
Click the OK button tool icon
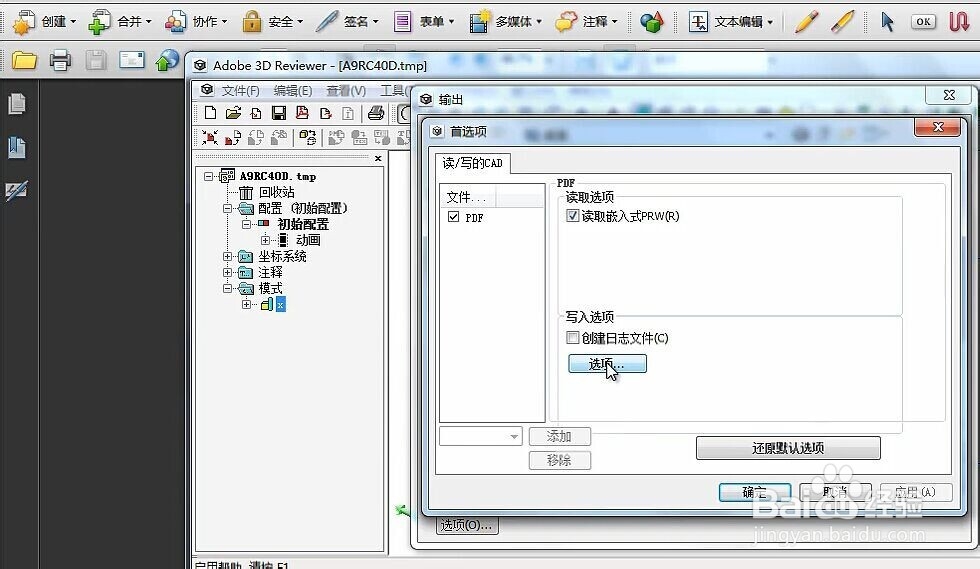(923, 22)
